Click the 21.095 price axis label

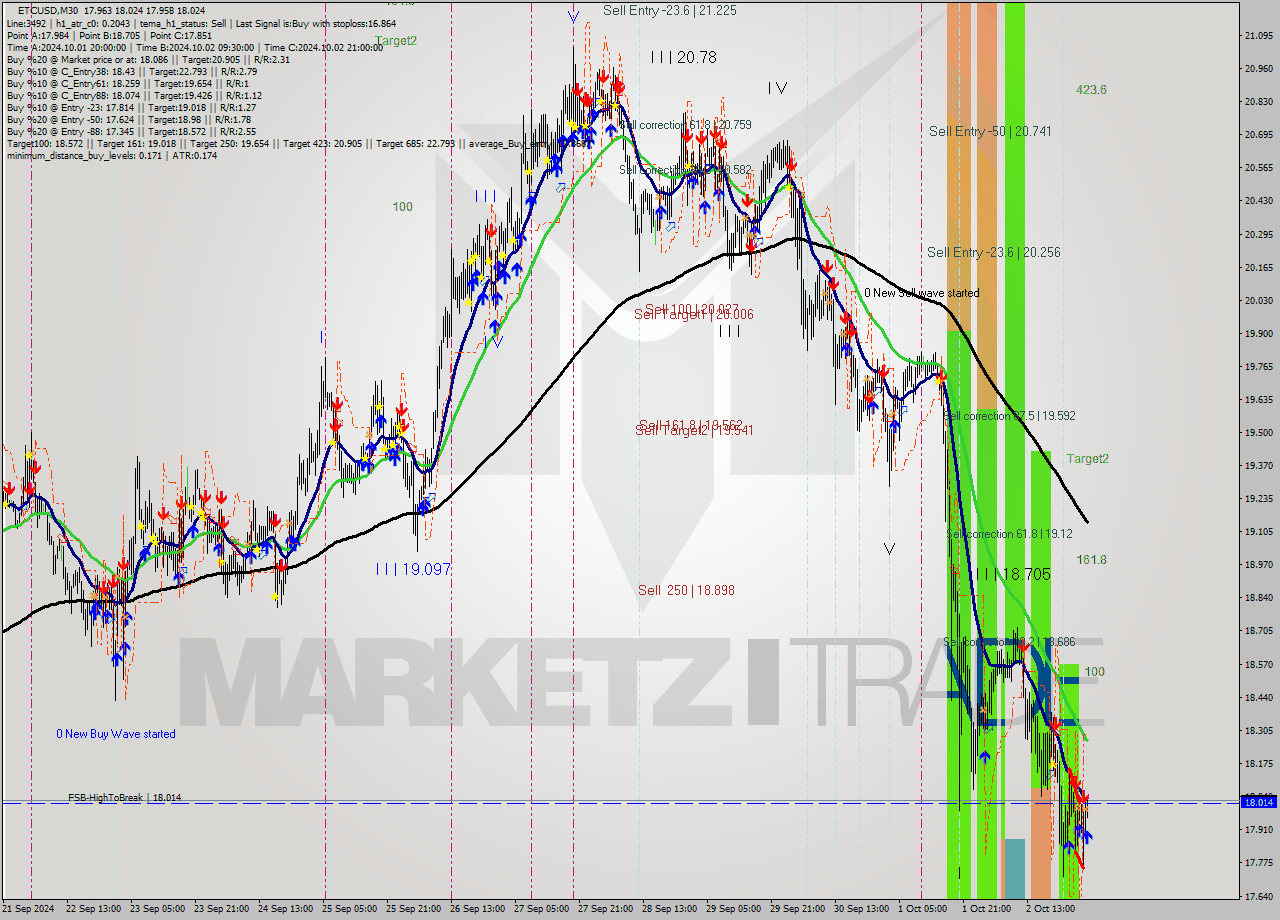[1258, 36]
